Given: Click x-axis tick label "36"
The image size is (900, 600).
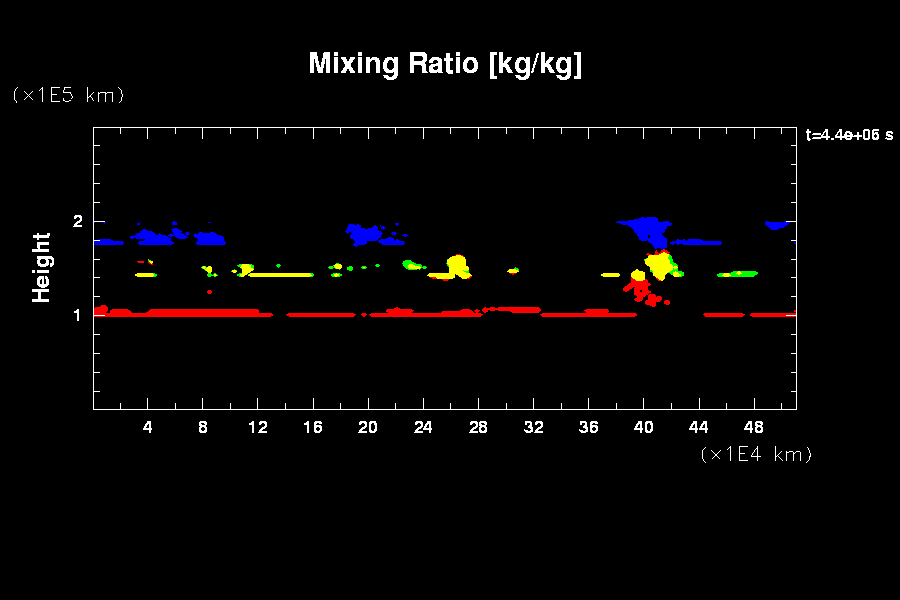Looking at the screenshot, I should click(588, 428).
